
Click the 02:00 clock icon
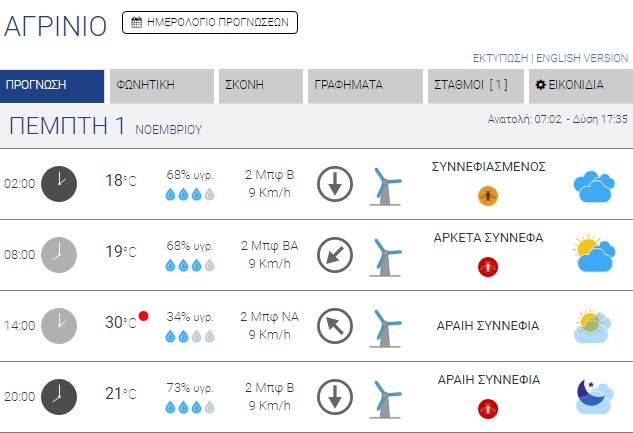[x=59, y=183]
